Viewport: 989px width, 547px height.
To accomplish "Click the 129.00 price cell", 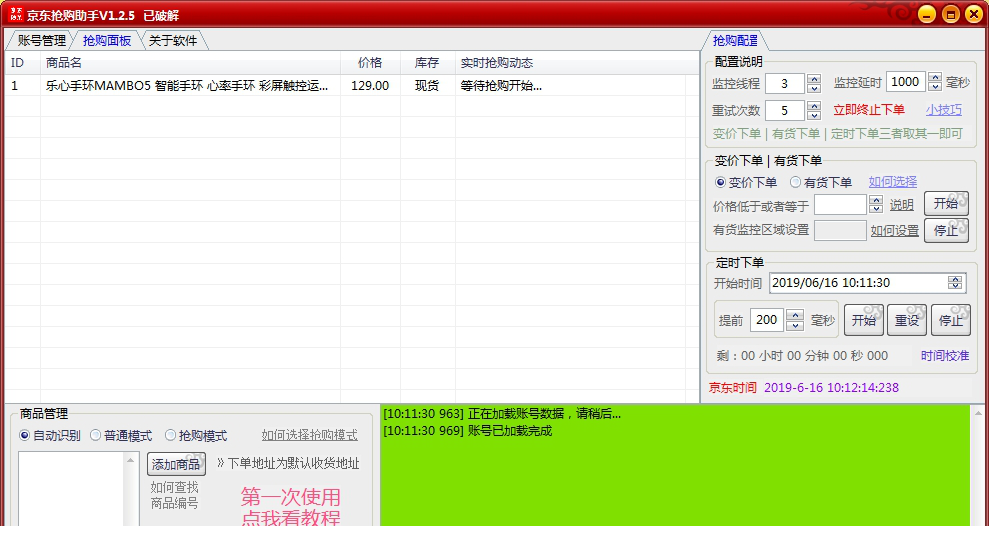I will tap(370, 86).
